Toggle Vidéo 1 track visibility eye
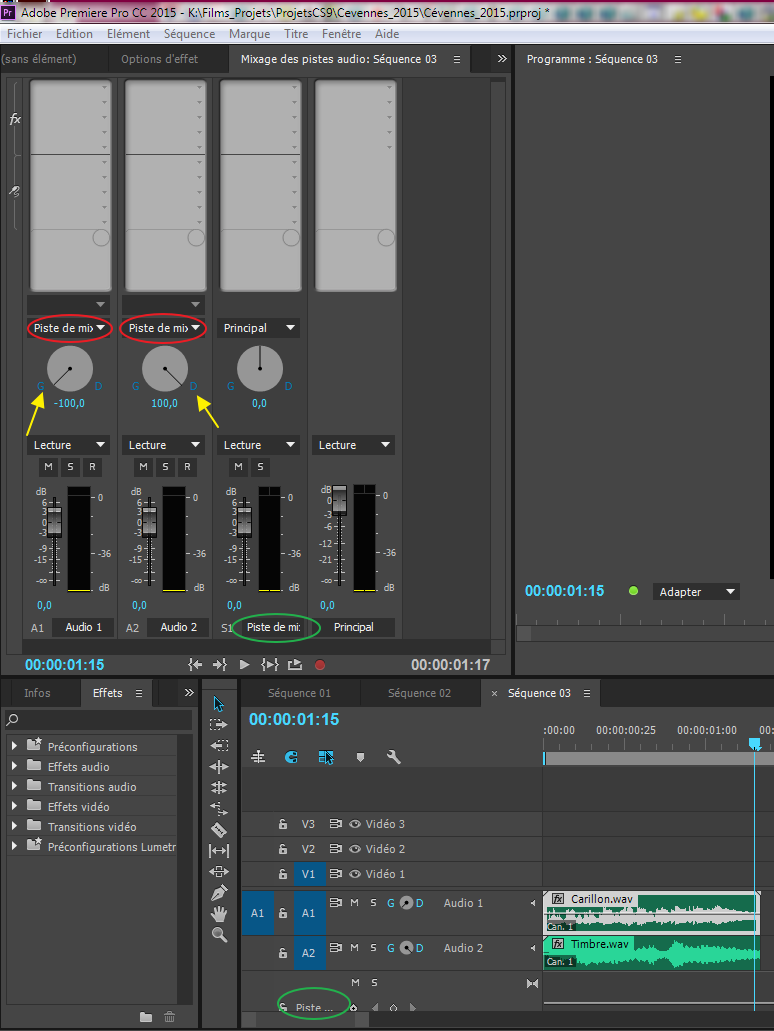 coord(355,874)
